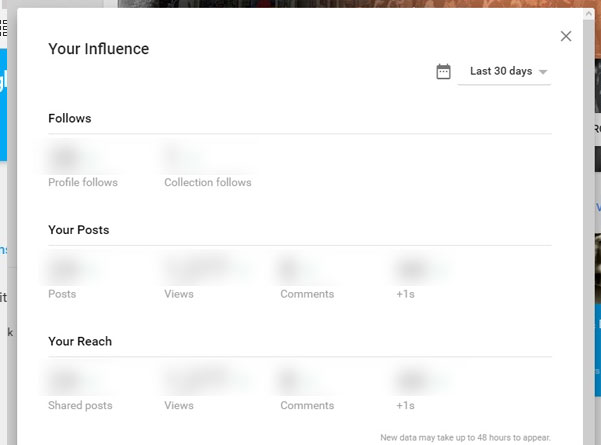601x445 pixels.
Task: Click the Shared posts label under Your Reach
Action: (80, 406)
